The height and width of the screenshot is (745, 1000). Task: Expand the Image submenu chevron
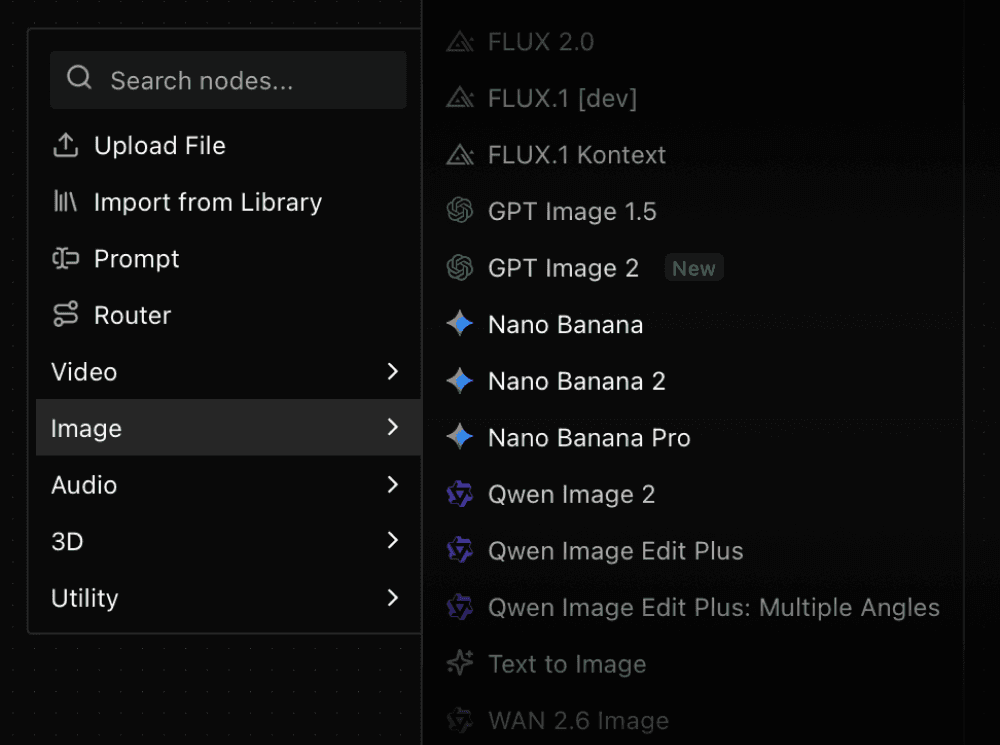[393, 427]
